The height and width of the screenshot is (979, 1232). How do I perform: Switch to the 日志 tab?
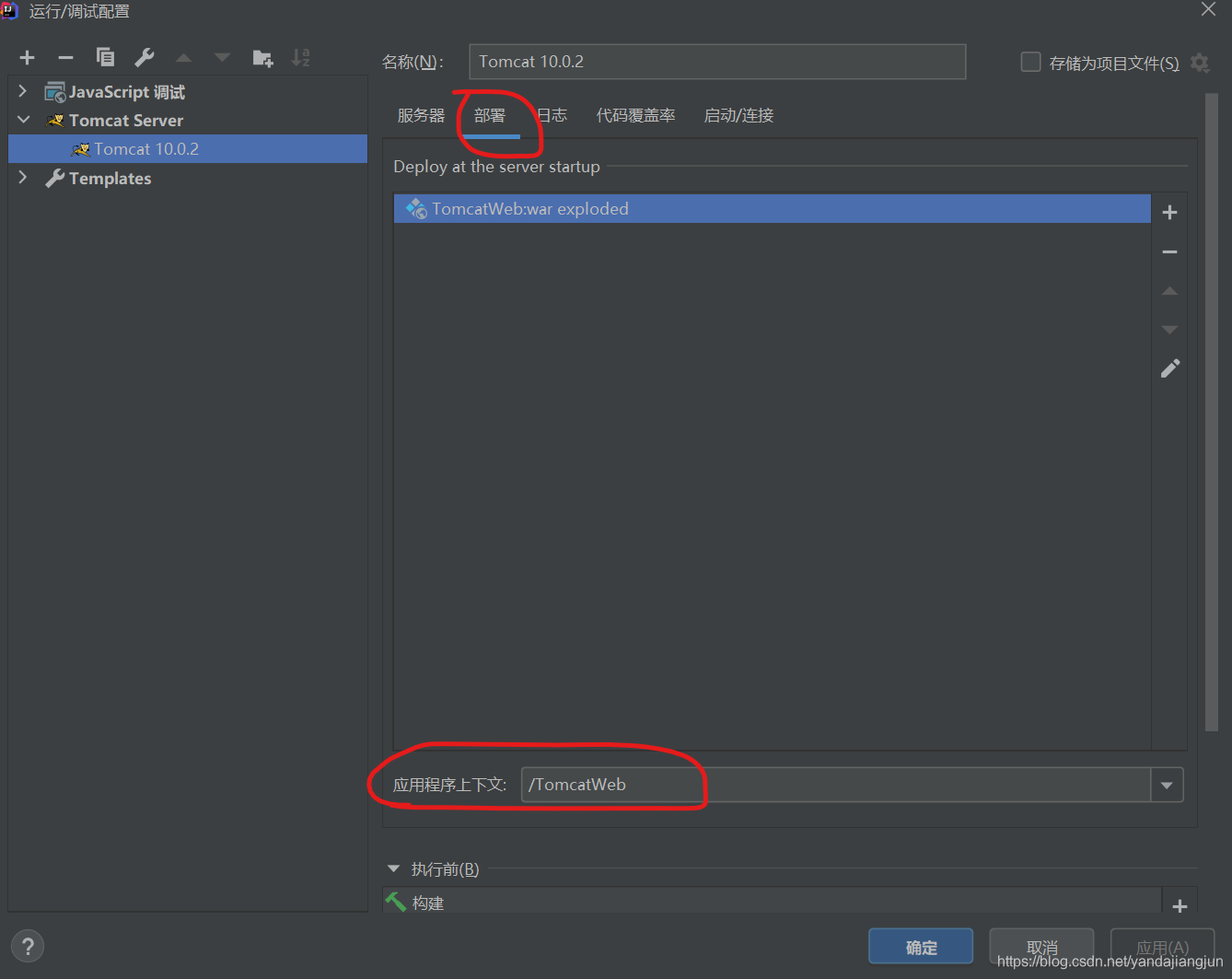coord(552,115)
